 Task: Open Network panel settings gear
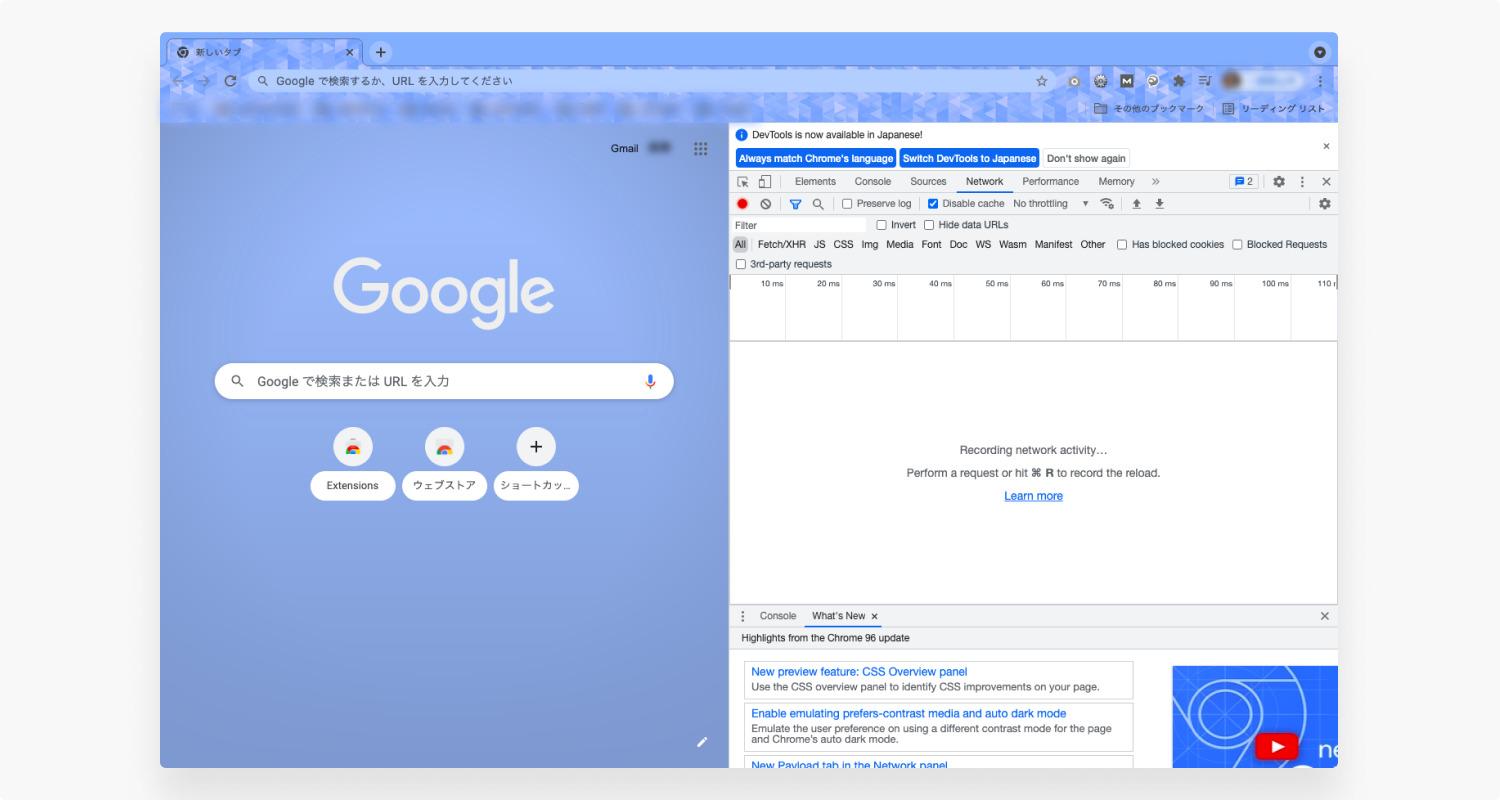click(x=1325, y=204)
